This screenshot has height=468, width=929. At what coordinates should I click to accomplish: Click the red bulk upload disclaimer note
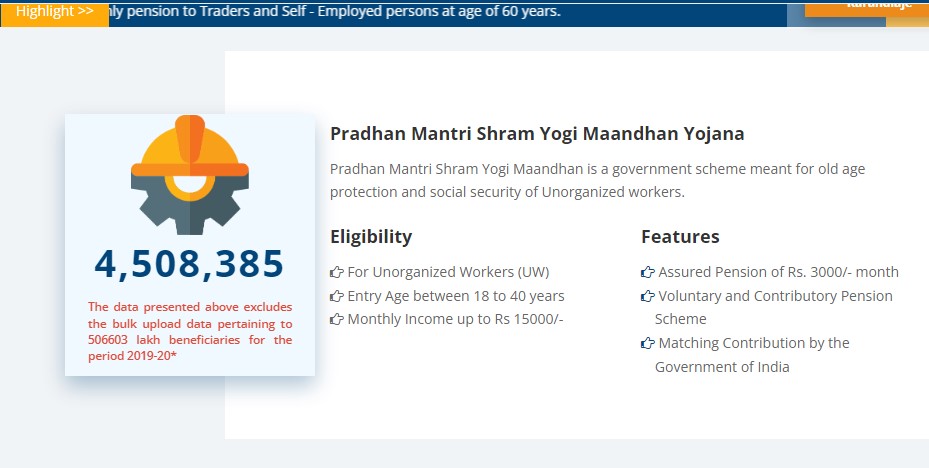pyautogui.click(x=190, y=332)
